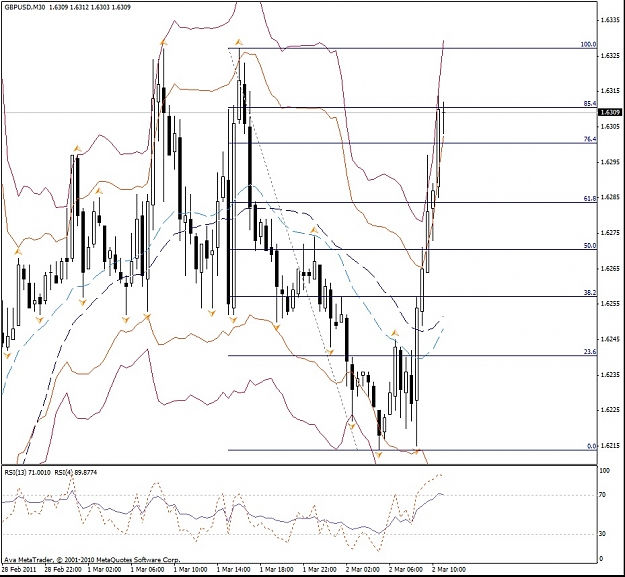This screenshot has width=625, height=577.
Task: Click the highlighted current price tag 1.6309
Action: (x=610, y=112)
